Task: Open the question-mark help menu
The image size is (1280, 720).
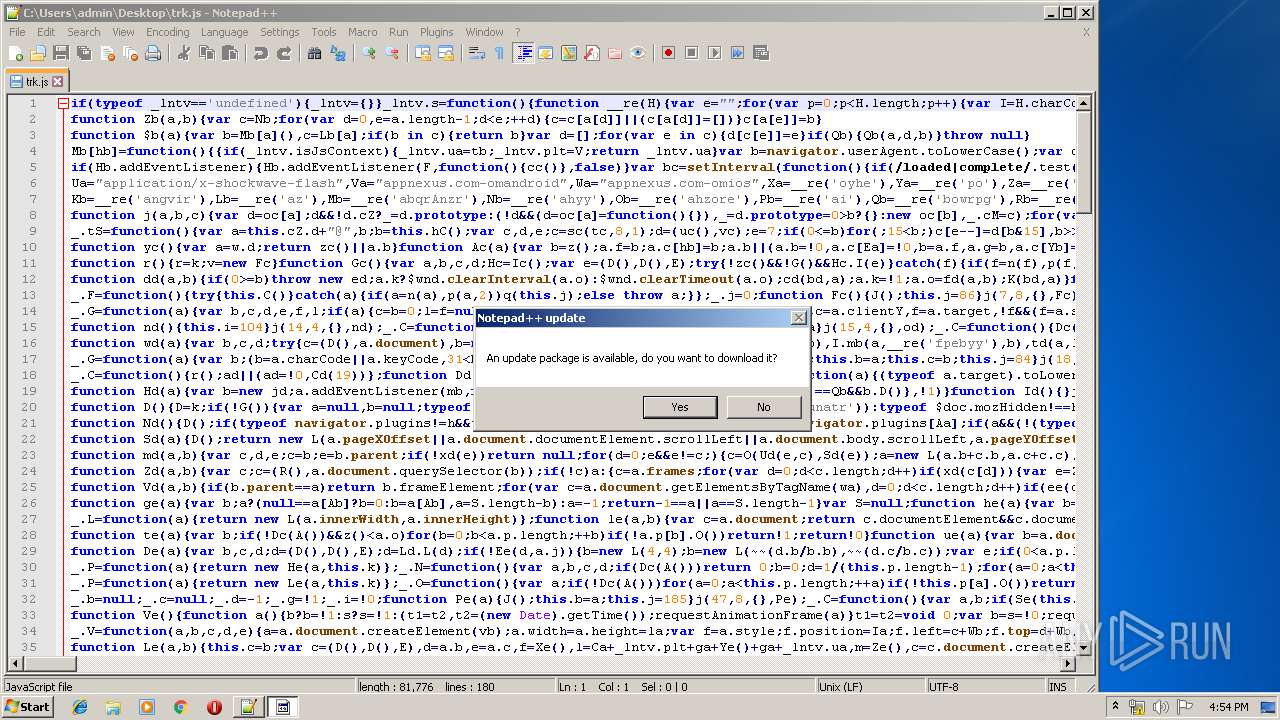Action: tap(518, 32)
